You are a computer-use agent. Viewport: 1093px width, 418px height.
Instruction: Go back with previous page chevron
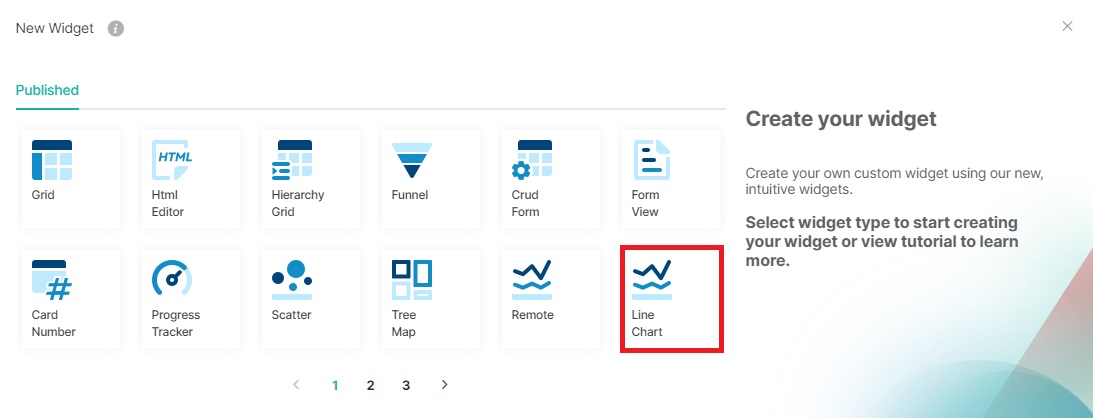coord(296,385)
